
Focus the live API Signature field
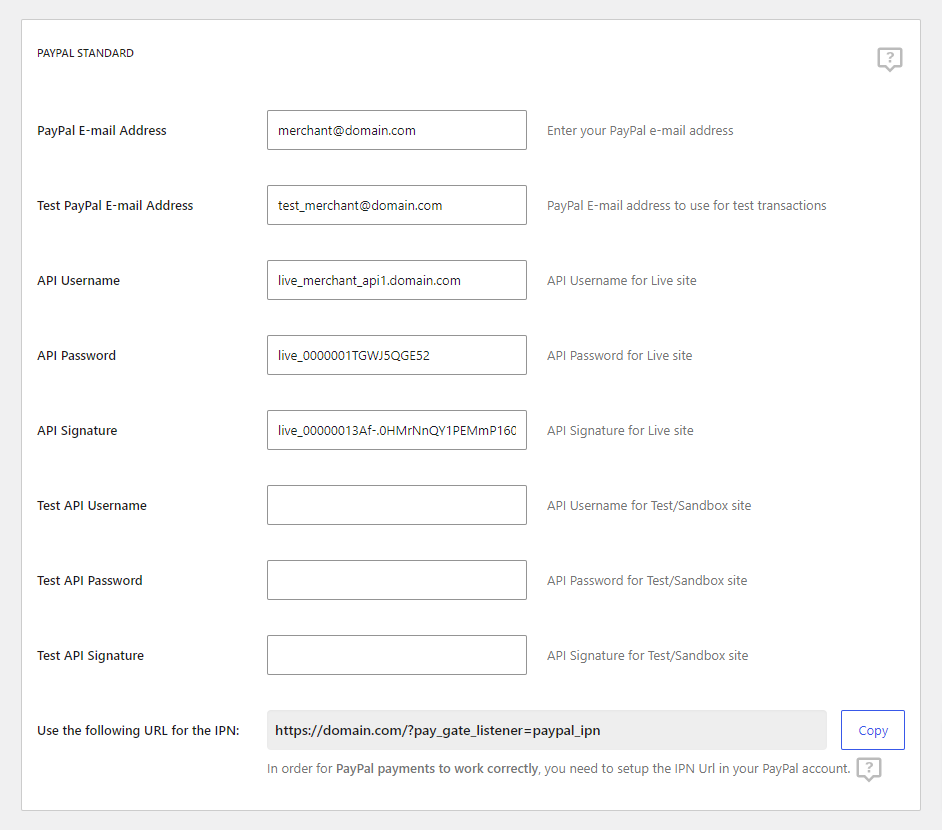pos(397,431)
